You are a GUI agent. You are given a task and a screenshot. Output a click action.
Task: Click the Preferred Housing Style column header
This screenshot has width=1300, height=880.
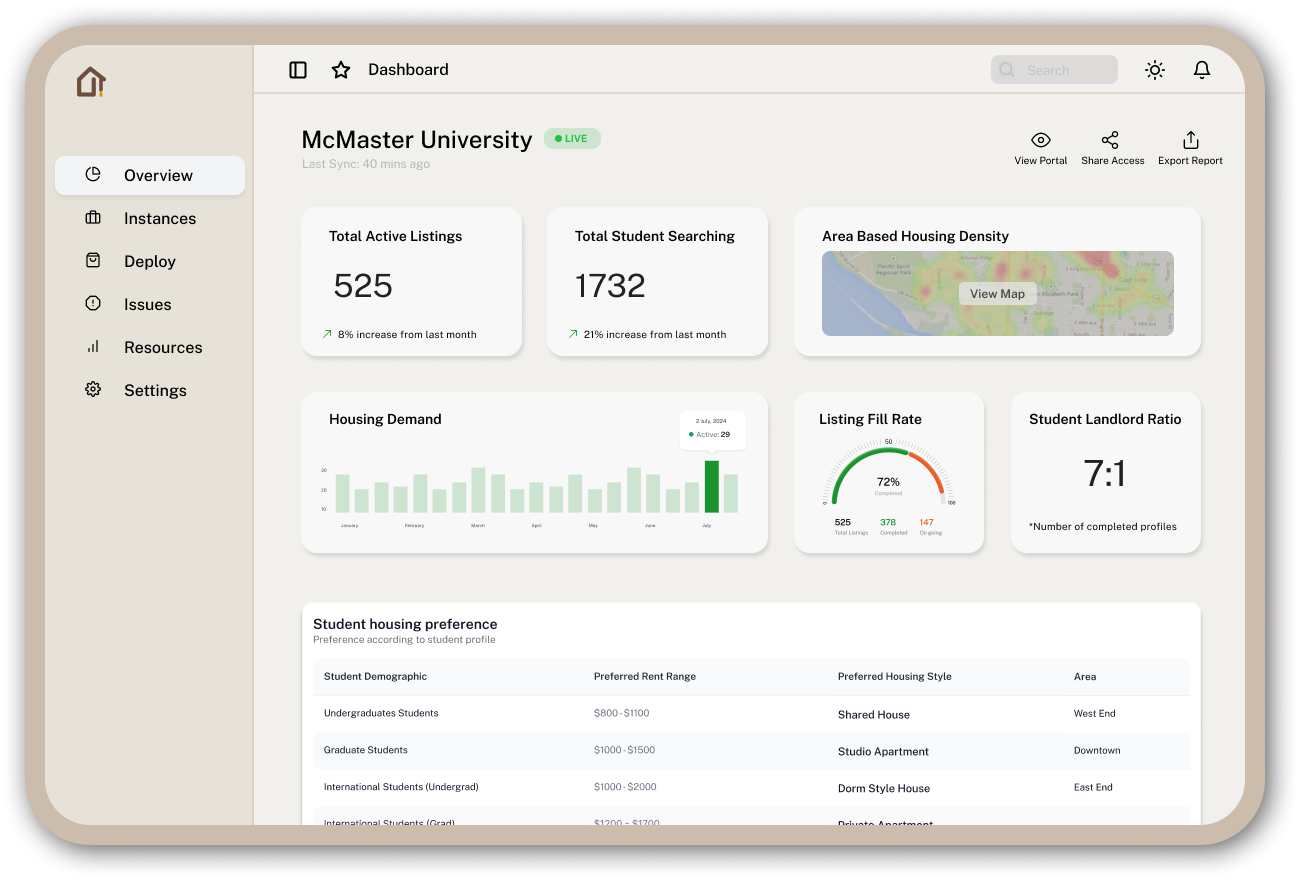pyautogui.click(x=895, y=677)
